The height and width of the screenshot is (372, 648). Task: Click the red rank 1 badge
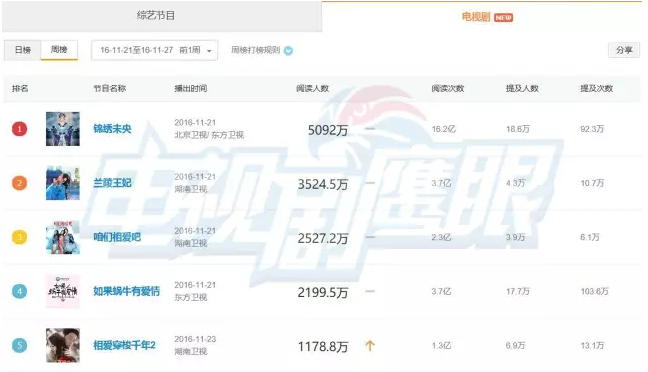(19, 129)
